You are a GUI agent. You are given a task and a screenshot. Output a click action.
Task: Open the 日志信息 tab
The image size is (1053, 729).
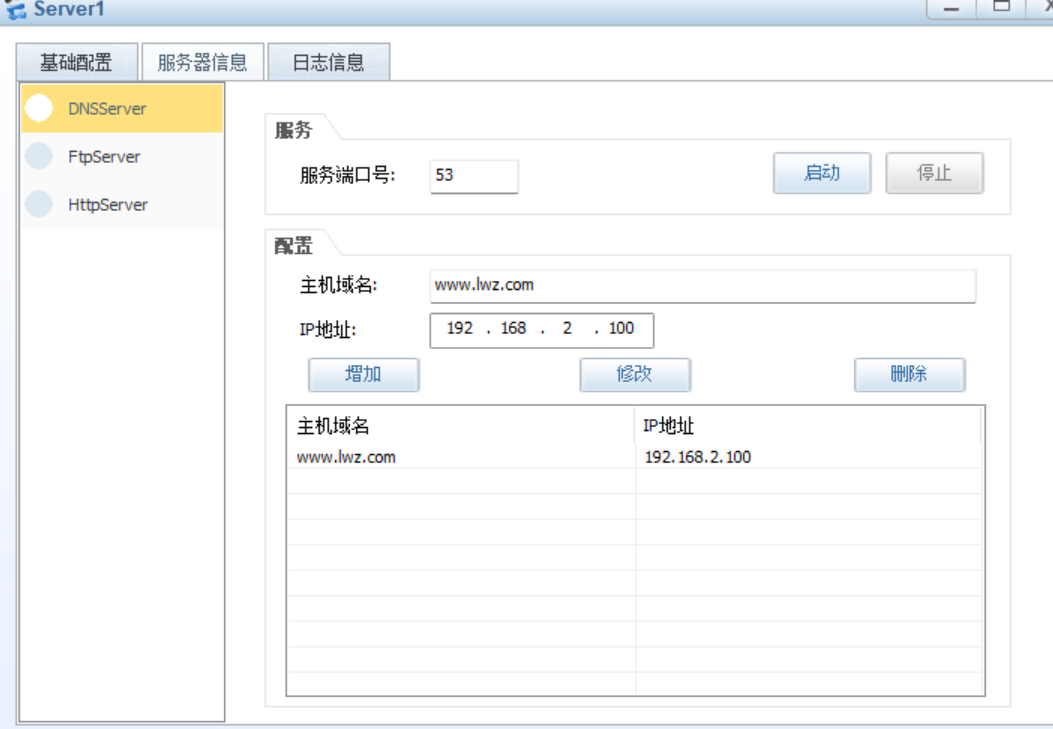pos(328,62)
